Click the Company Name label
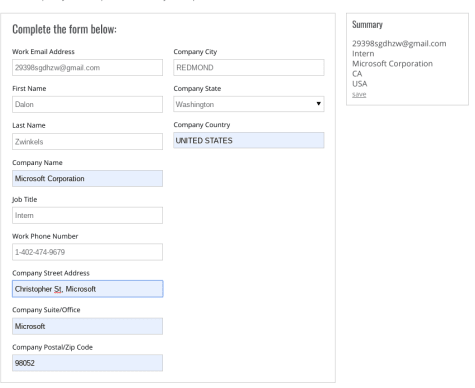 click(x=37, y=163)
